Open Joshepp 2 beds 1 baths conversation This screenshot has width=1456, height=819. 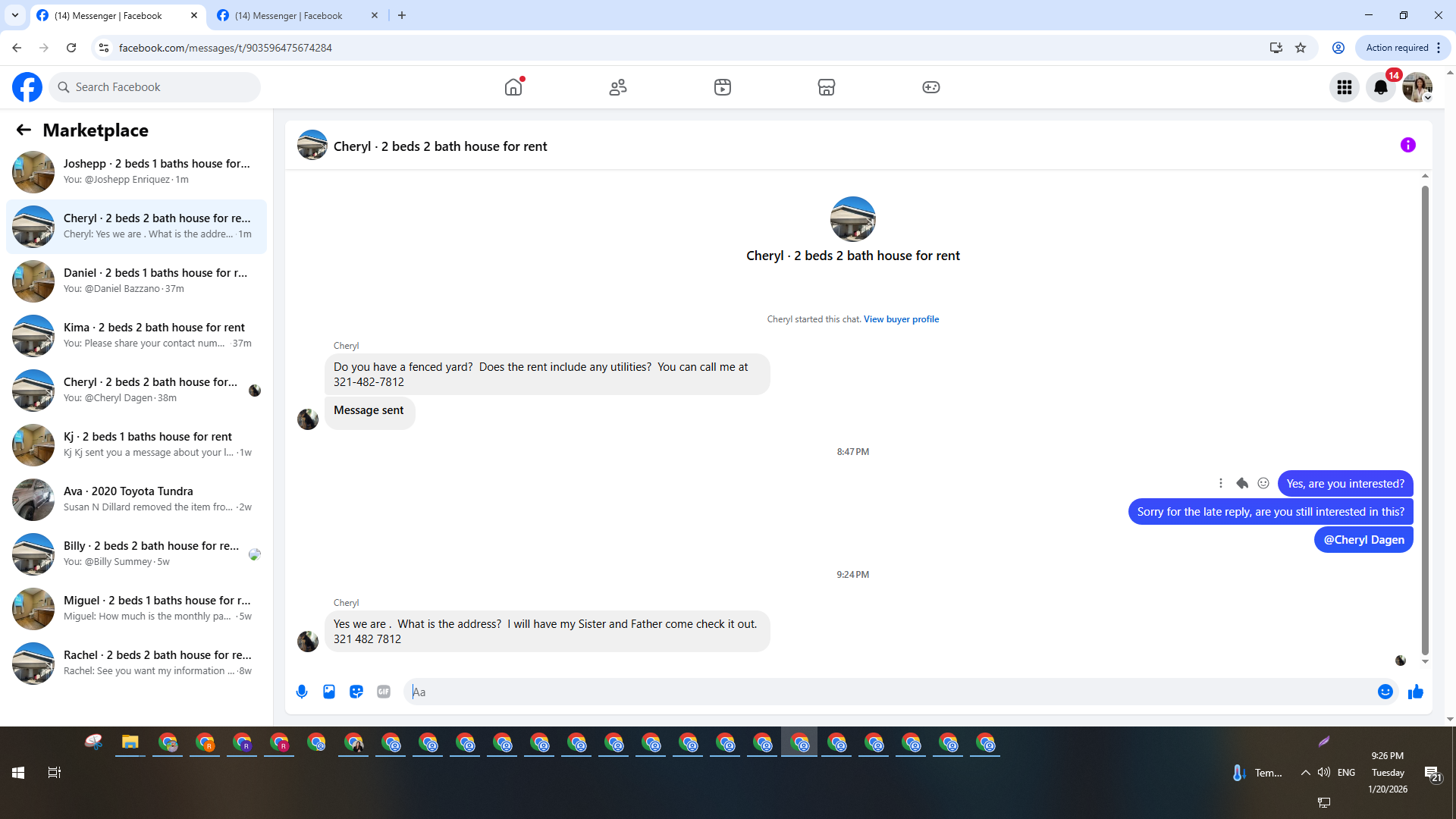(x=136, y=172)
